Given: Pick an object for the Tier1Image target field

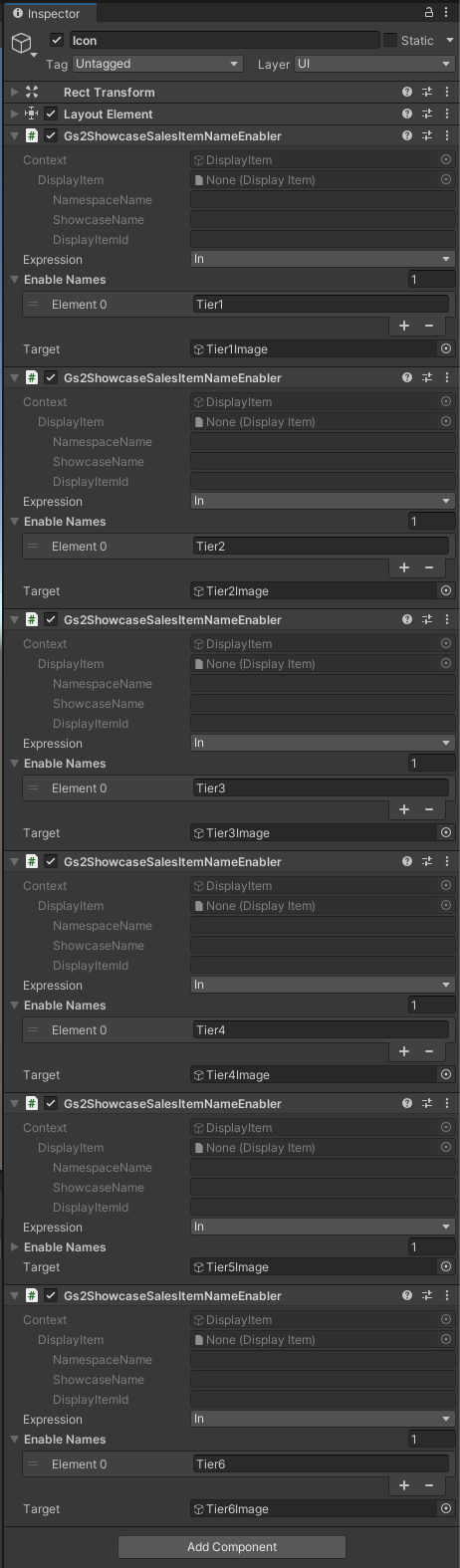Looking at the screenshot, I should pyautogui.click(x=445, y=348).
